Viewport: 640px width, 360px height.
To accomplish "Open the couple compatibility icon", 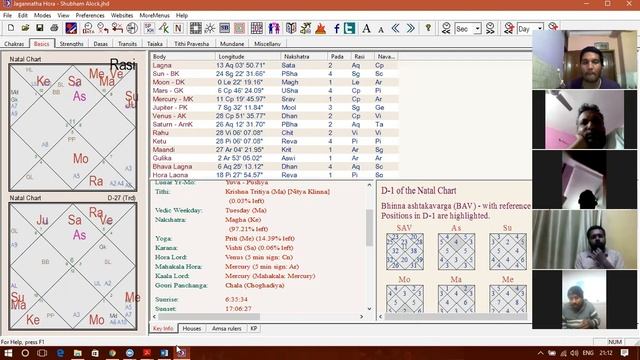I will [x=274, y=28].
